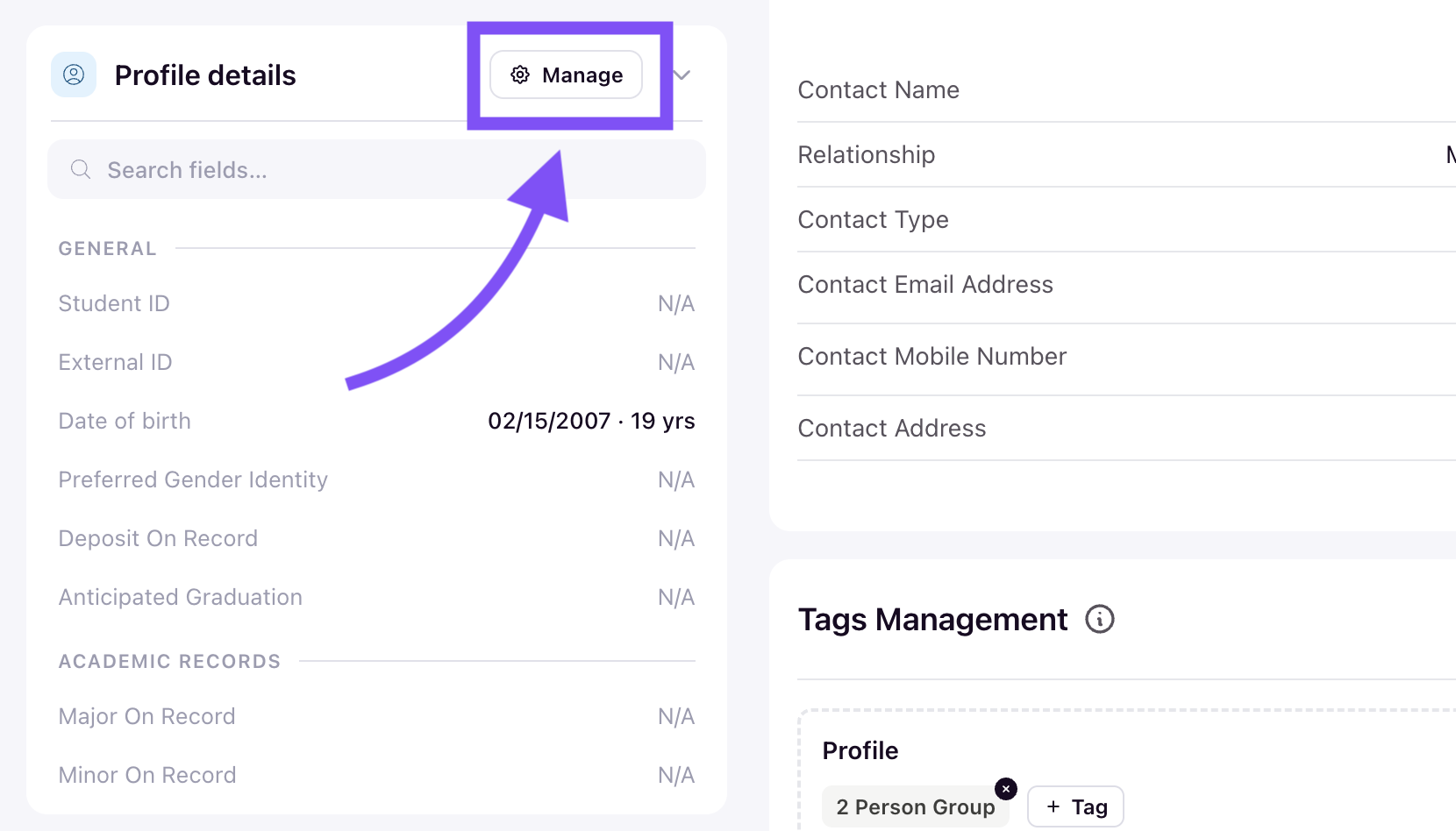The image size is (1456, 831).
Task: Click Preferred Gender Identity field label
Action: tap(193, 479)
